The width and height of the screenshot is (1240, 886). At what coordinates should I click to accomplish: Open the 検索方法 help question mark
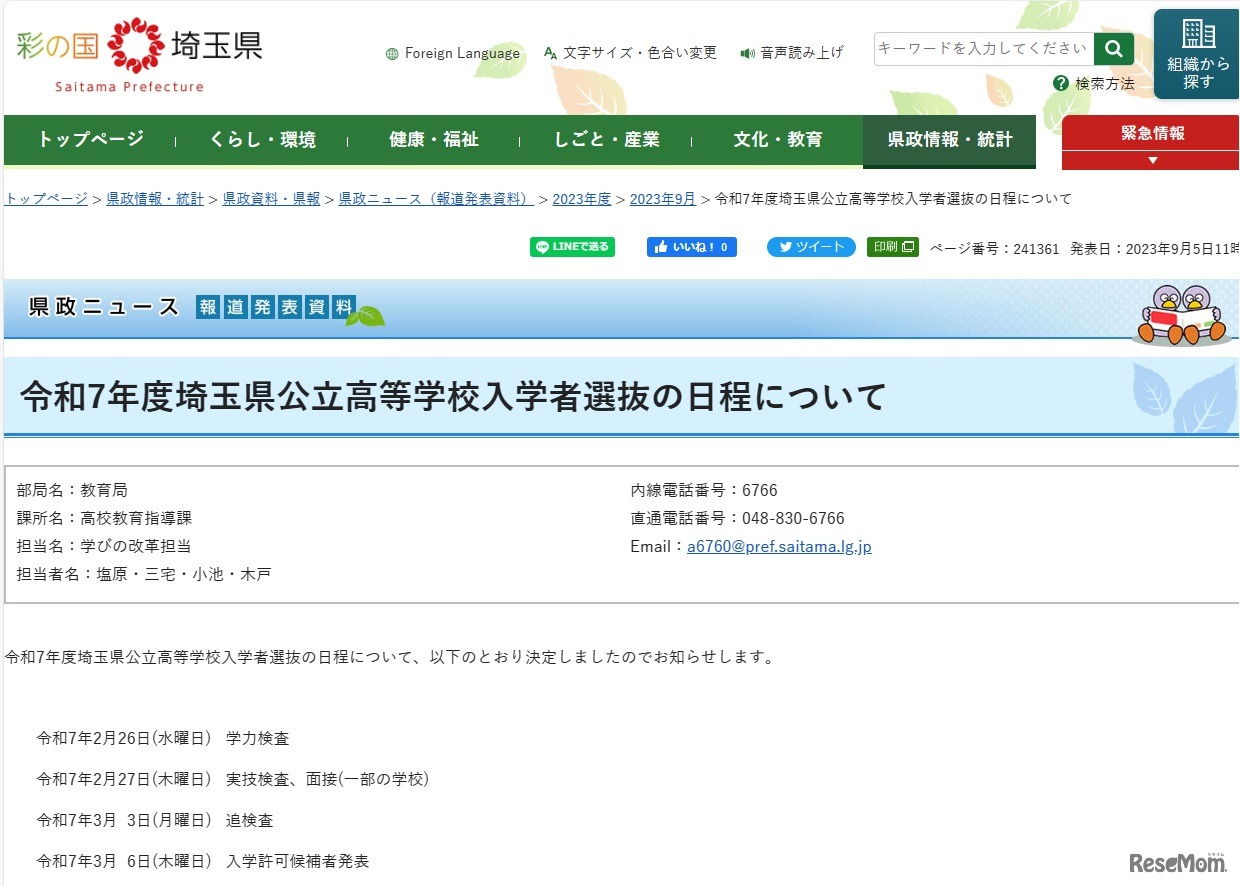[x=1060, y=84]
